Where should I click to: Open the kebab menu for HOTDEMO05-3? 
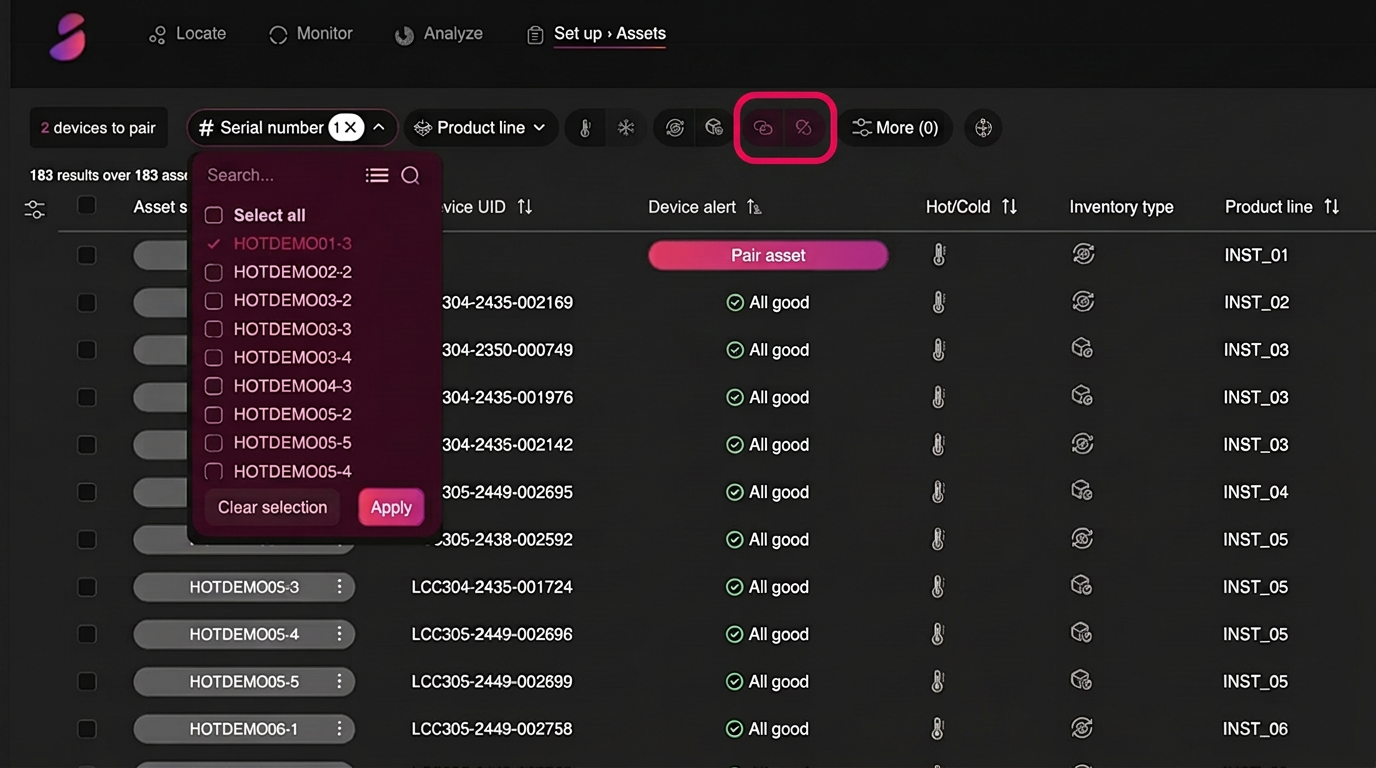pyautogui.click(x=340, y=587)
